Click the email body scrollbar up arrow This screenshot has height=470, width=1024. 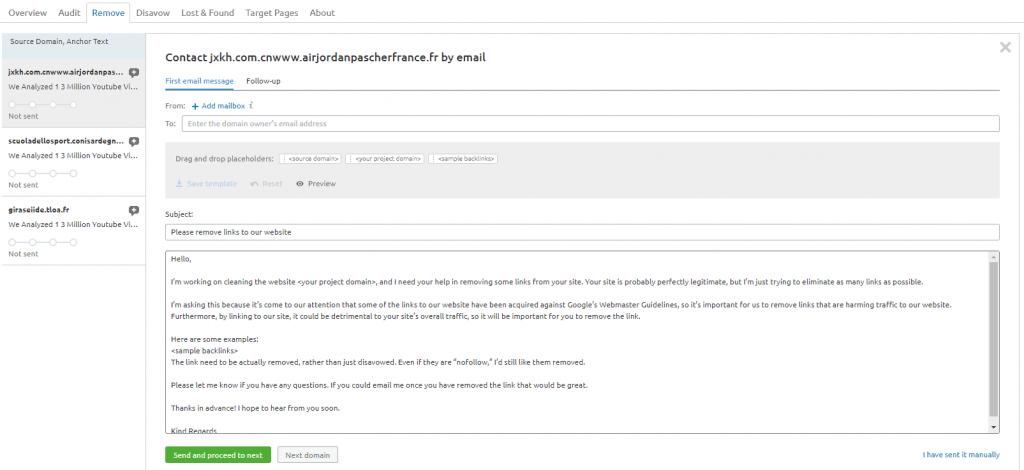pos(994,255)
